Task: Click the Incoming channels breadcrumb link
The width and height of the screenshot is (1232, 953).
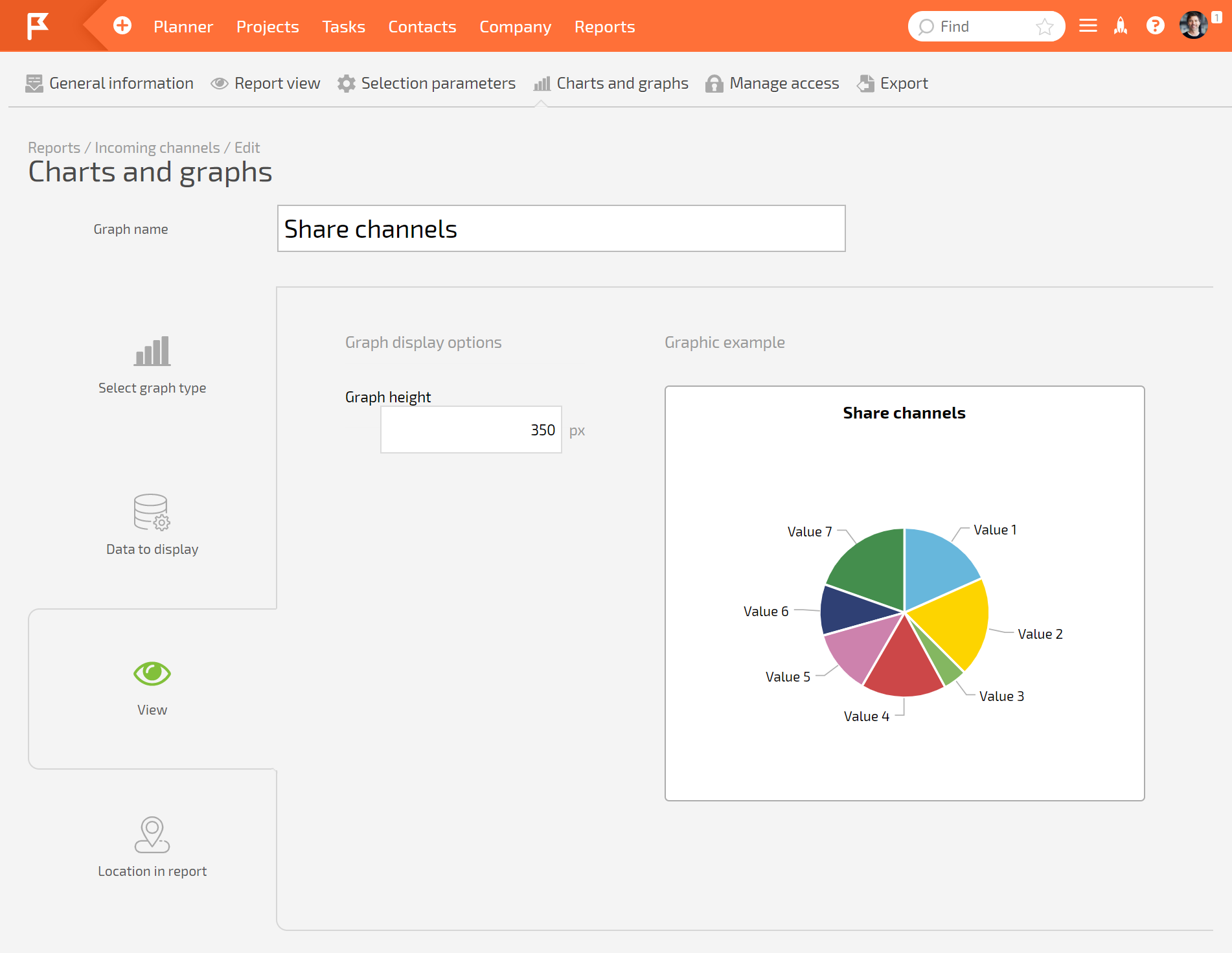Action: pos(157,148)
